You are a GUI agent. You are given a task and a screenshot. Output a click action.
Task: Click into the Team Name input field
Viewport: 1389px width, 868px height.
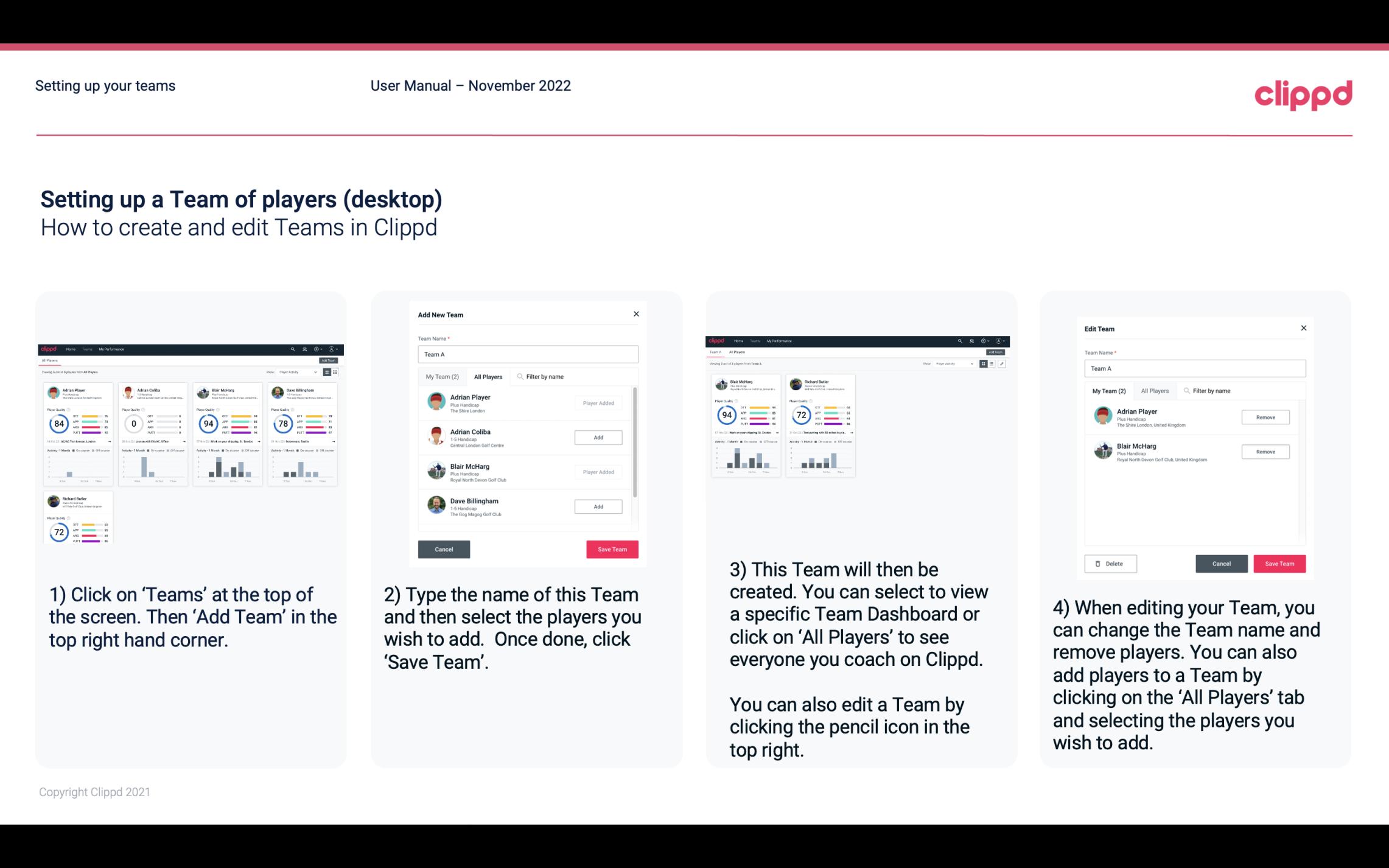(x=527, y=354)
